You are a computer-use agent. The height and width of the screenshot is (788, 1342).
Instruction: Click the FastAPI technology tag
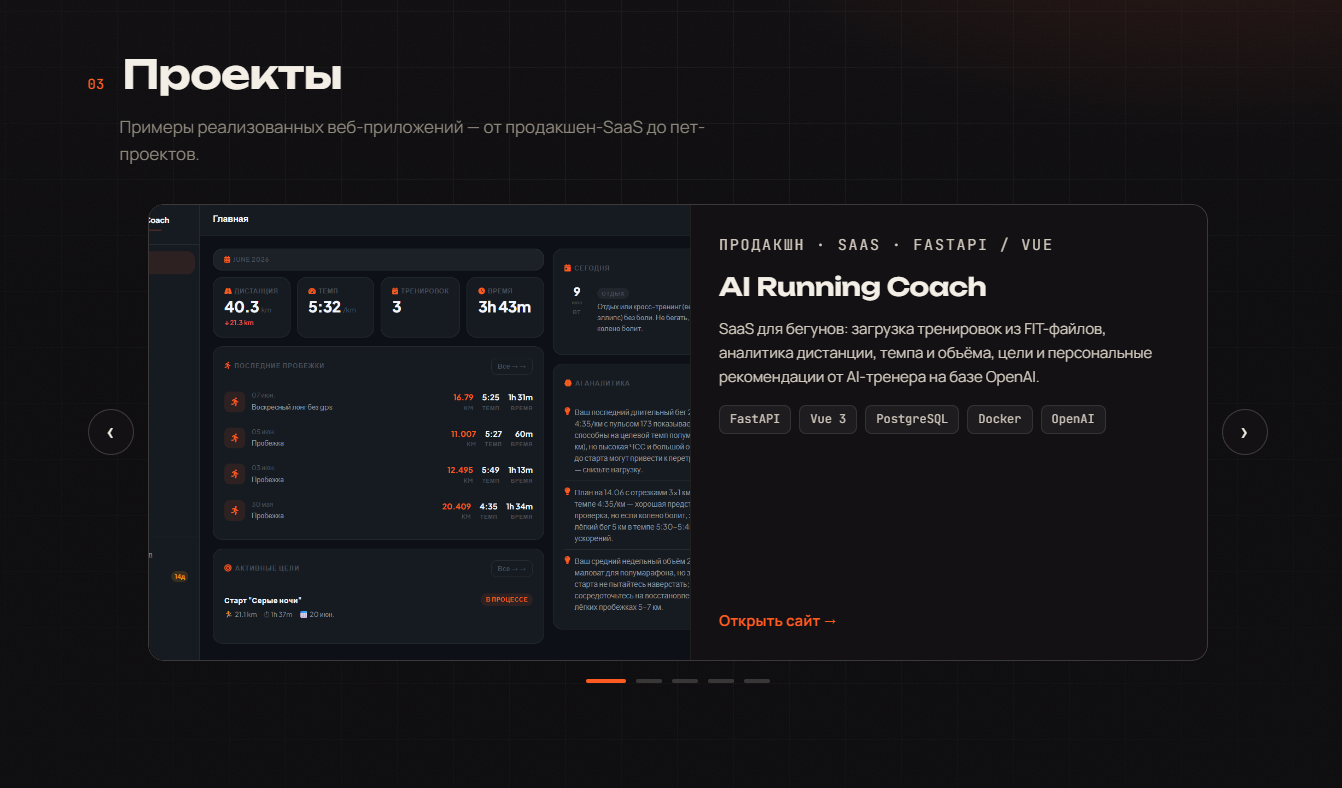tap(755, 419)
